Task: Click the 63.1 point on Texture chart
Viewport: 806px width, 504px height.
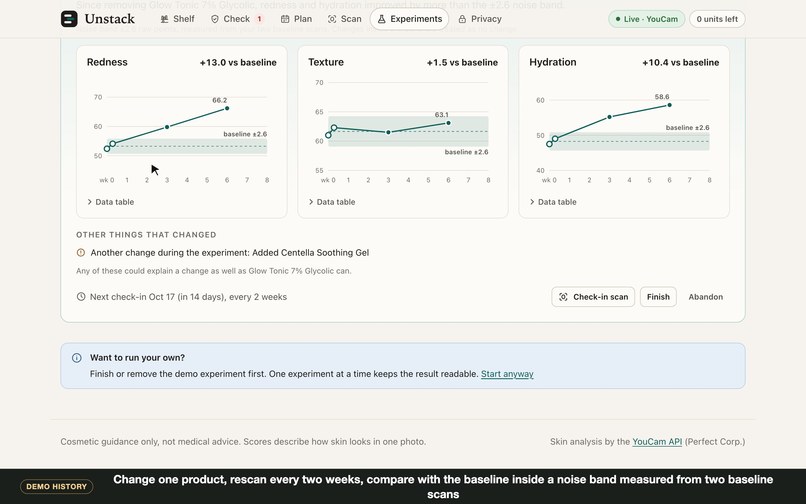Action: click(x=448, y=123)
